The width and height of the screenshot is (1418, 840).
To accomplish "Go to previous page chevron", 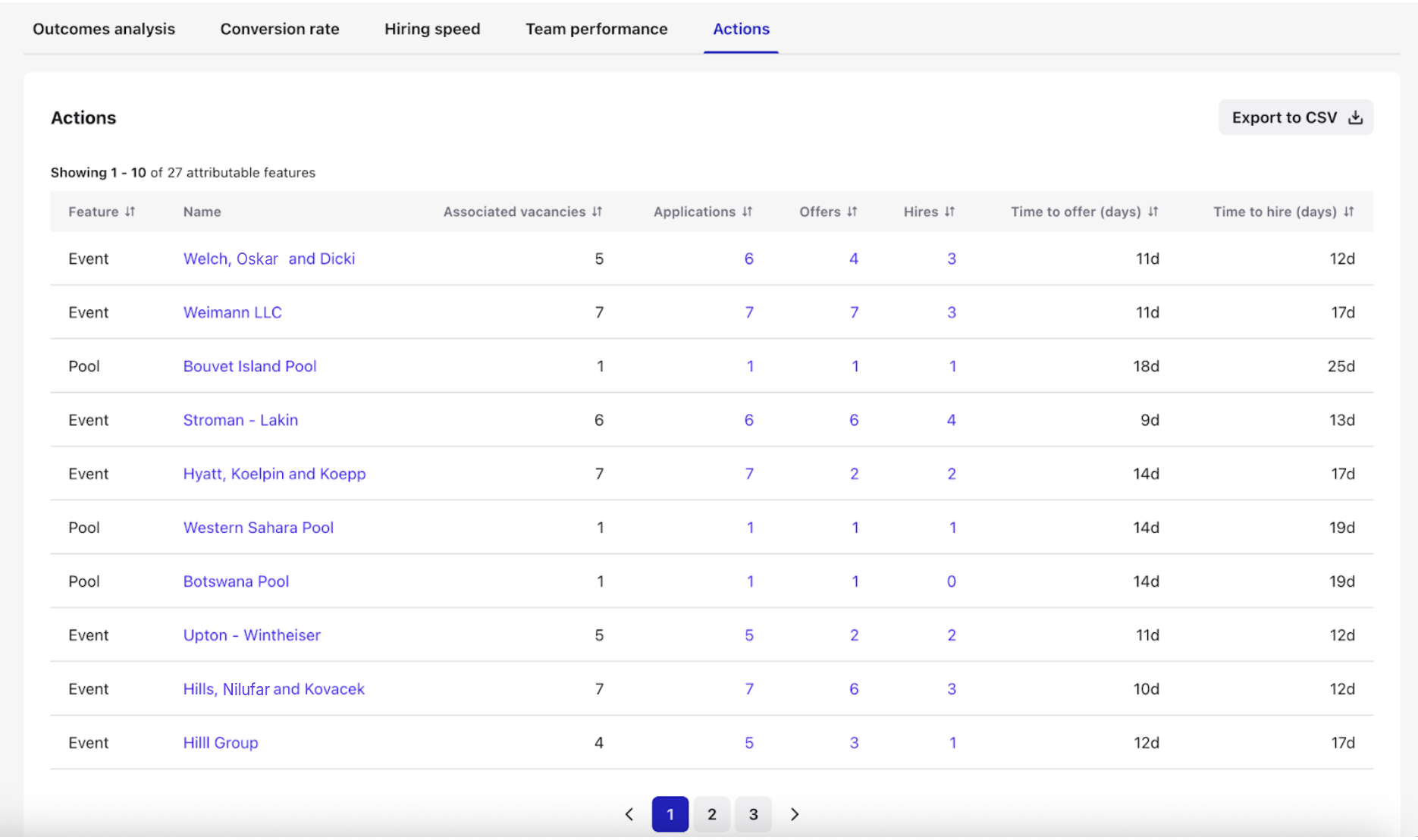I will [629, 814].
